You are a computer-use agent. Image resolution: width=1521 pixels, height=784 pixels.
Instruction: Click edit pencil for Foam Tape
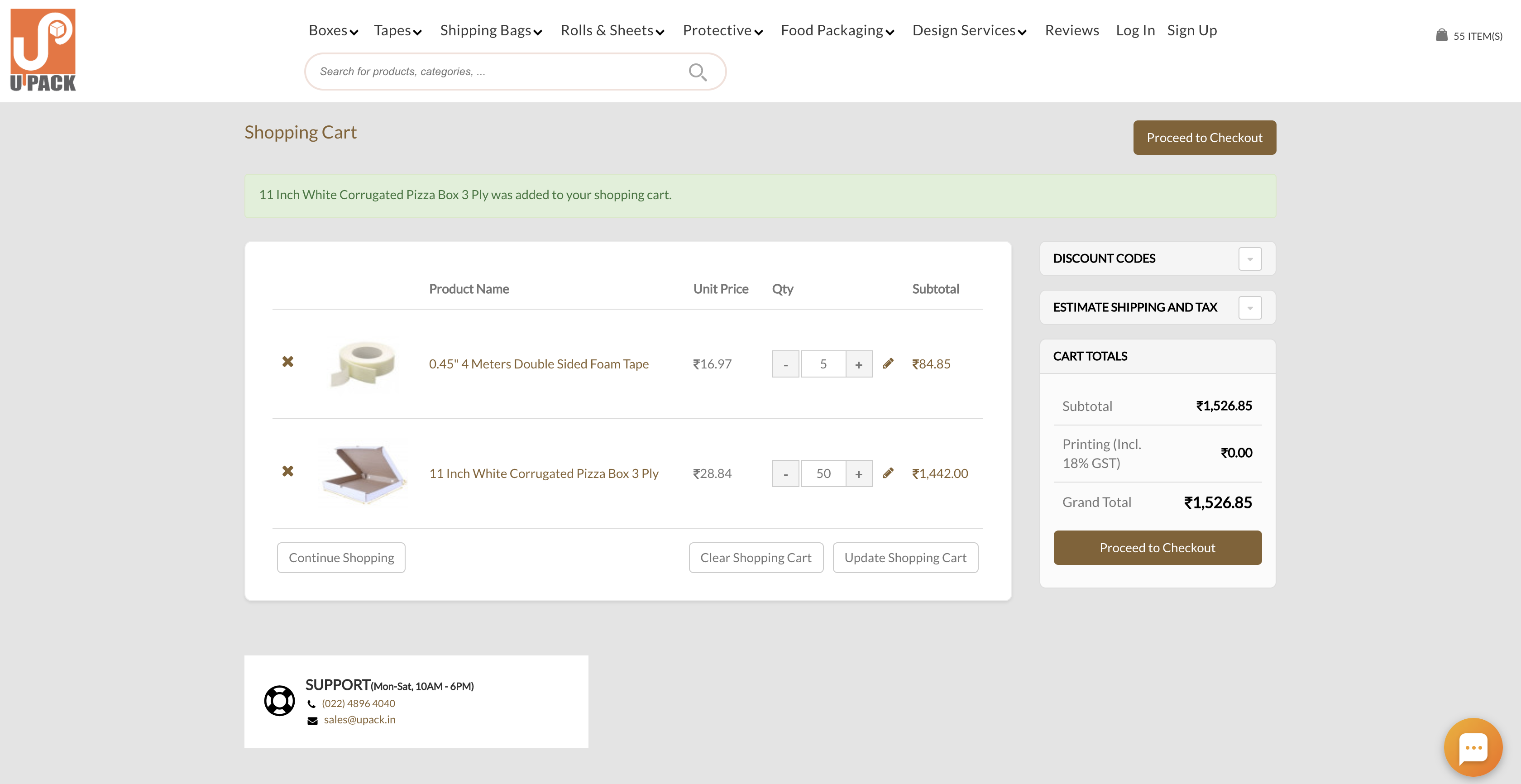(887, 363)
